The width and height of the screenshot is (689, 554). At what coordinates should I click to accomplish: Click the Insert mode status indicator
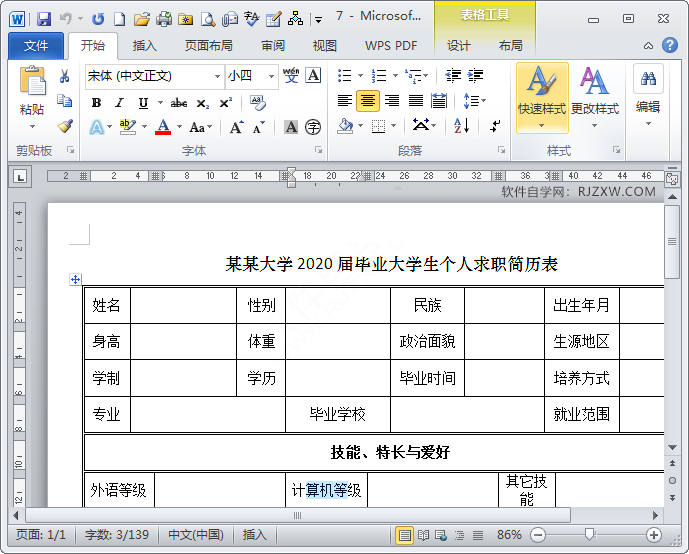(254, 535)
